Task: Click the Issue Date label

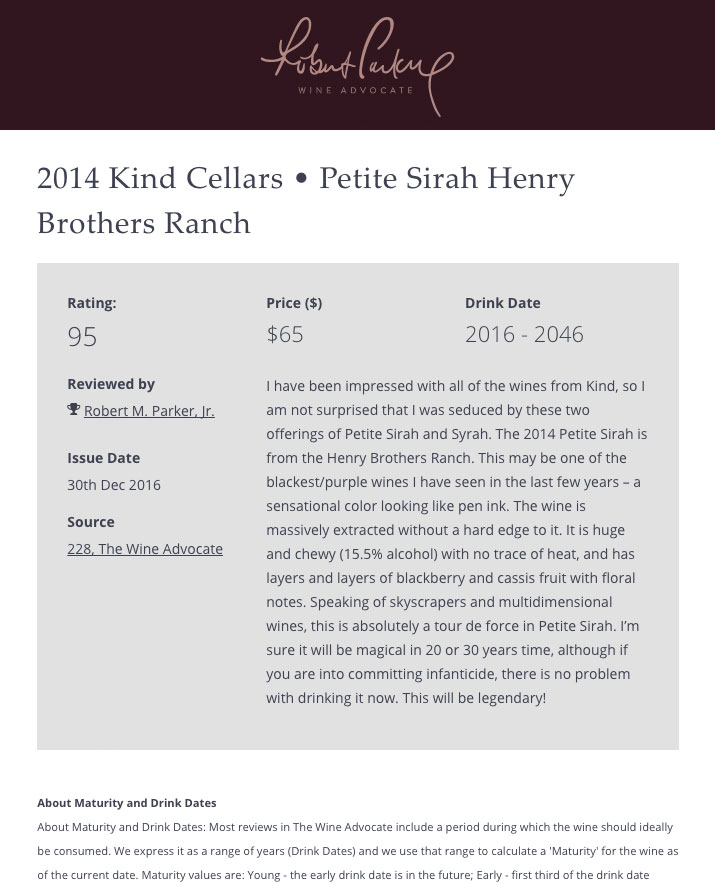Action: tap(103, 458)
